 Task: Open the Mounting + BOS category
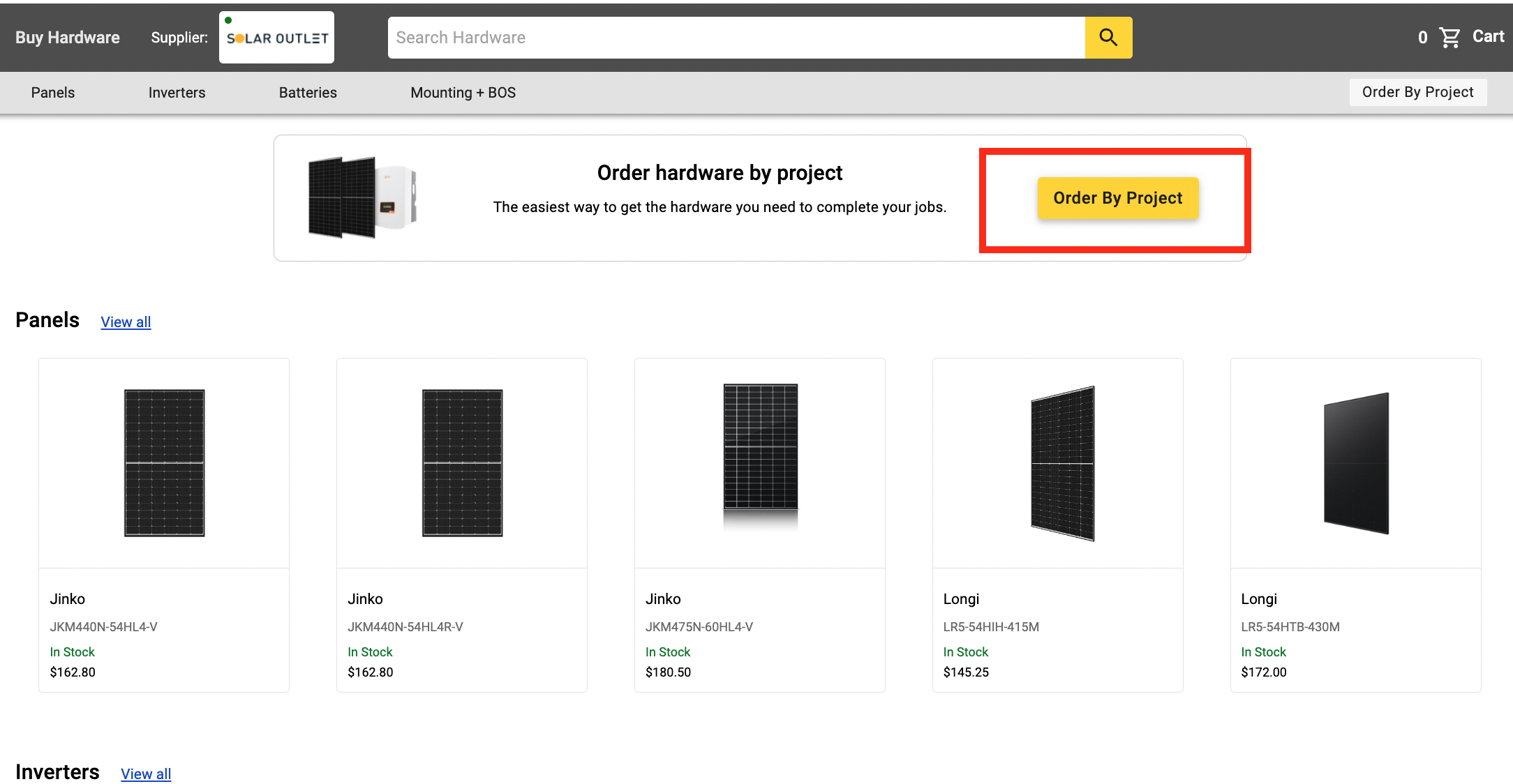pos(463,93)
